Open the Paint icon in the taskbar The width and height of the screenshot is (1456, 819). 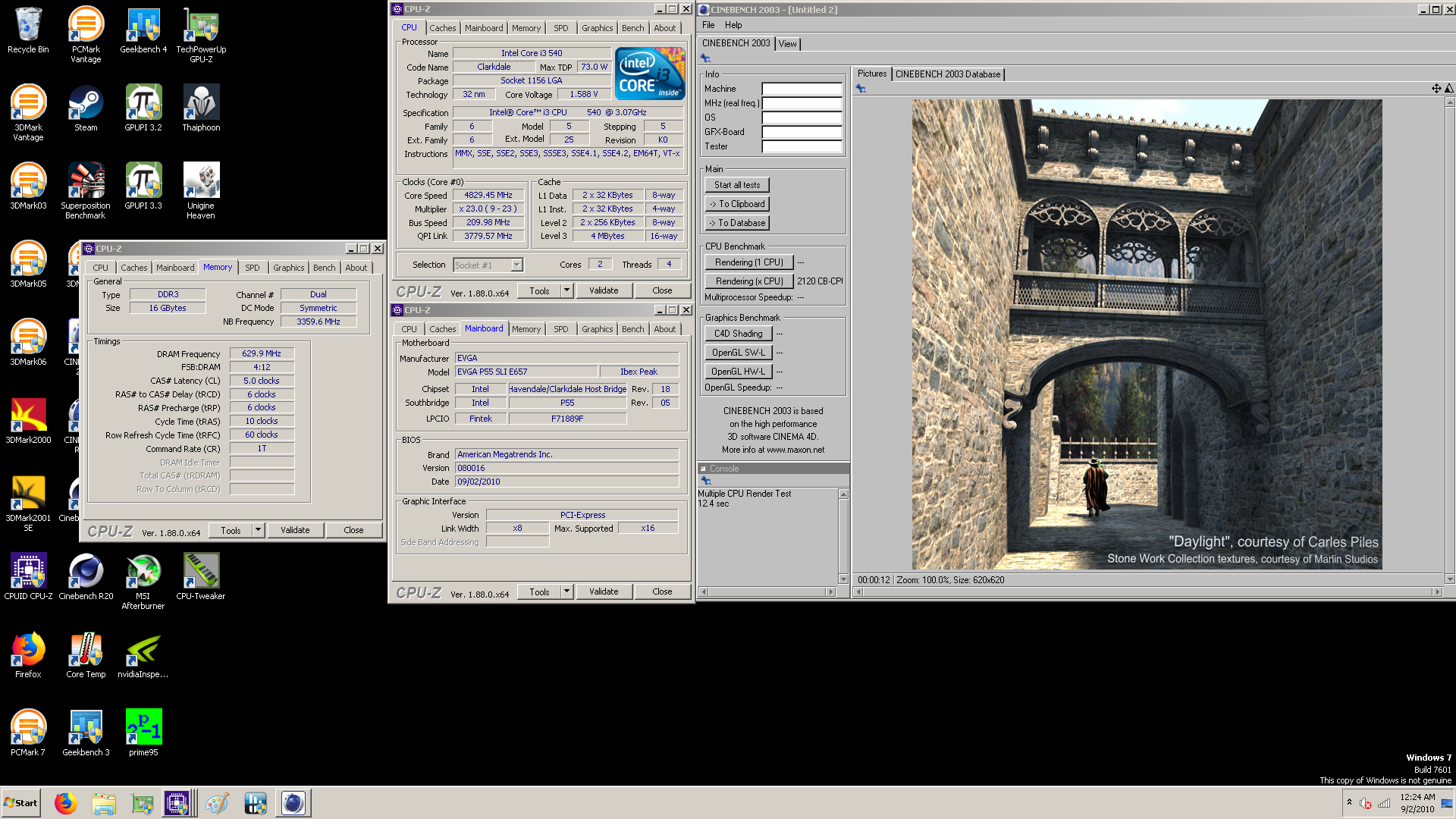pos(217,803)
